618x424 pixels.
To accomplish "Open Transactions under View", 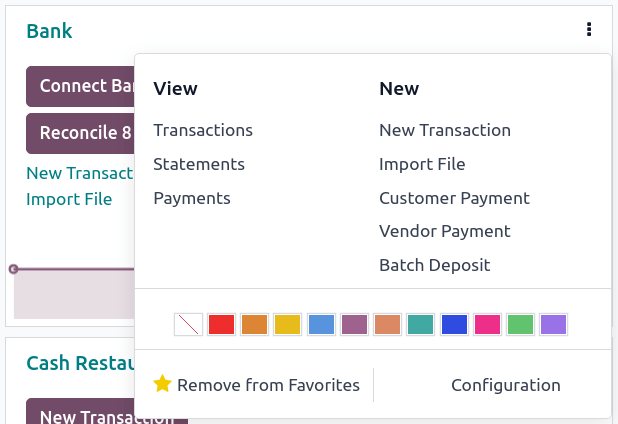I will 203,130.
